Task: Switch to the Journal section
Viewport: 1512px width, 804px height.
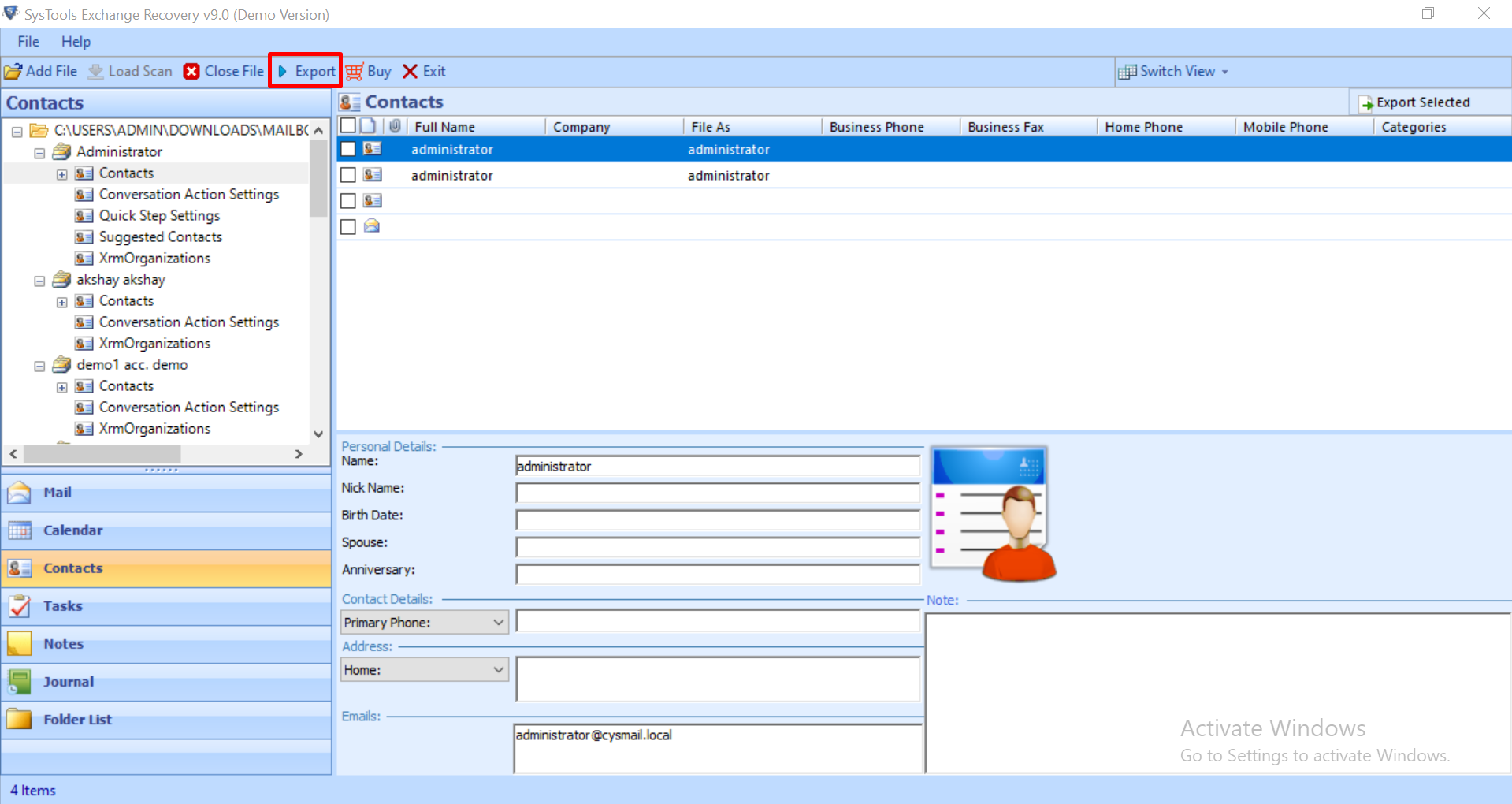Action: click(166, 682)
